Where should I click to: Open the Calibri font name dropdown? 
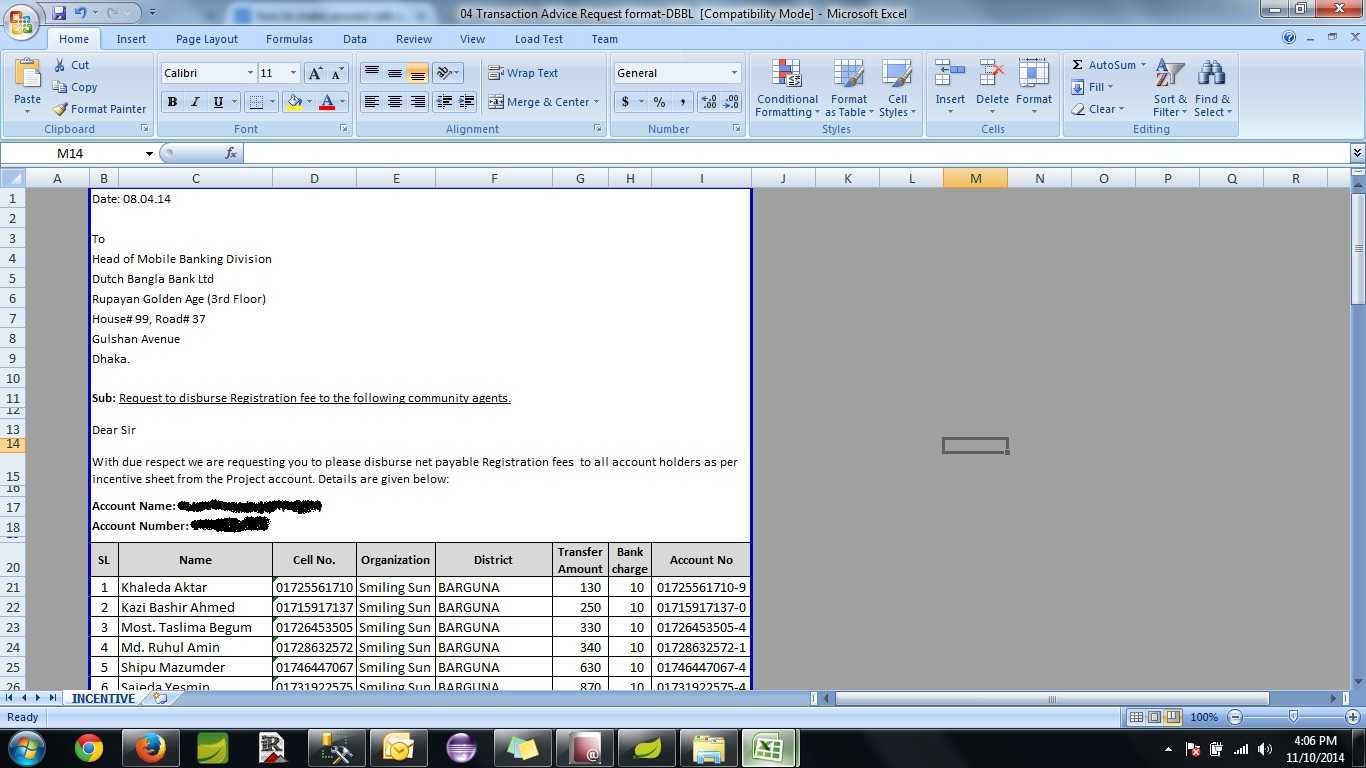[250, 73]
